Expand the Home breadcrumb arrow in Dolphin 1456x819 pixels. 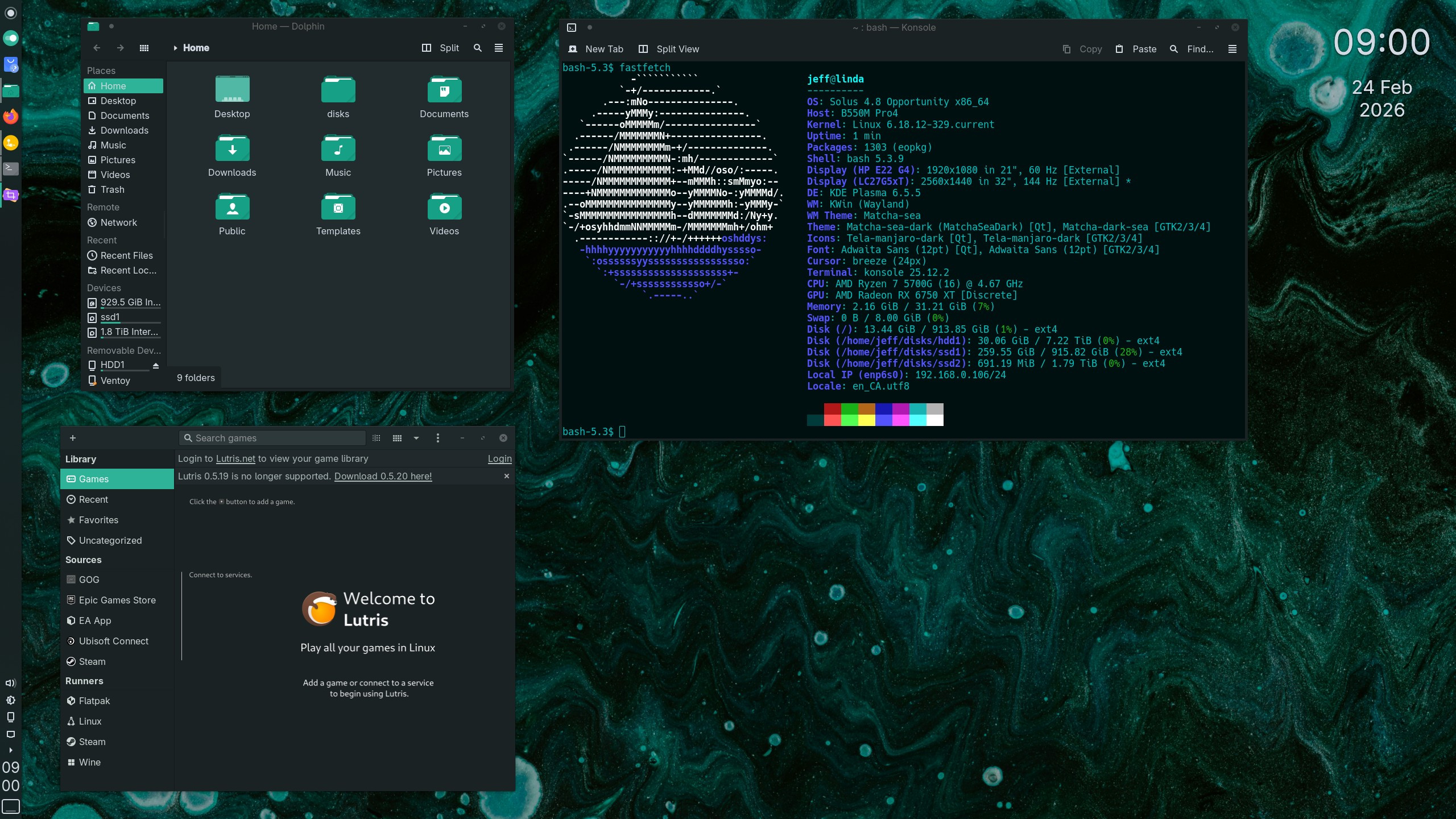(175, 48)
